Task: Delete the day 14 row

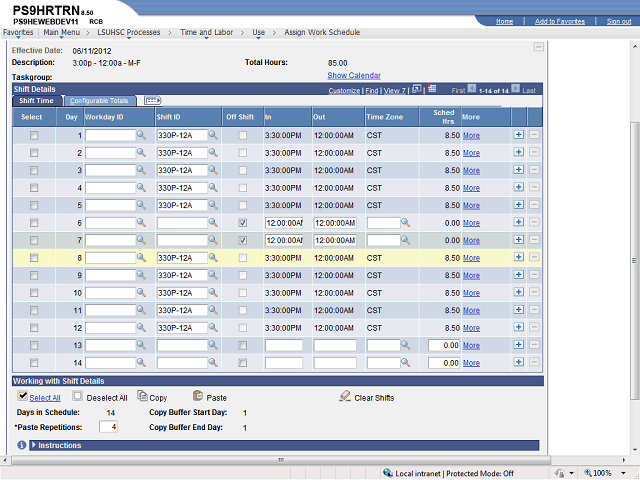Action: (x=534, y=362)
